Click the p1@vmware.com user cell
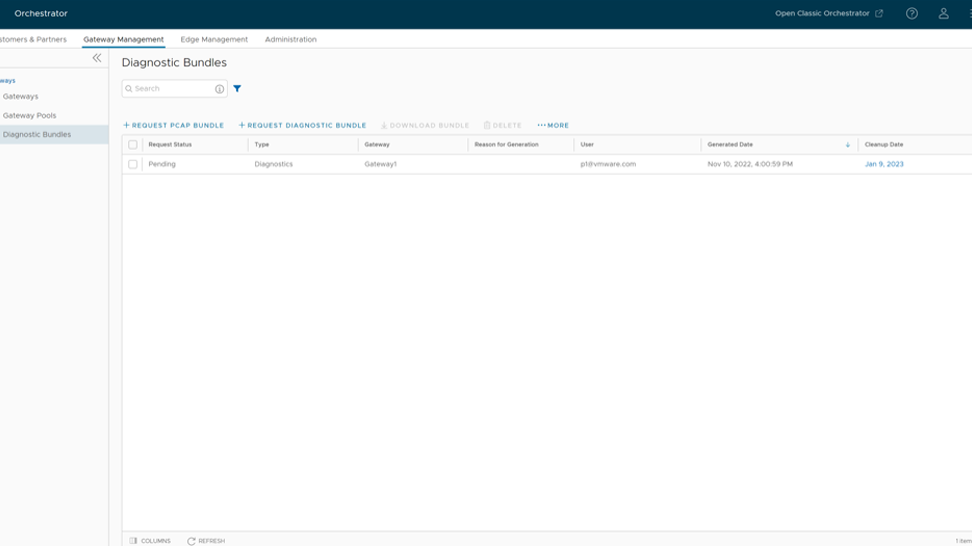The width and height of the screenshot is (972, 546). pos(608,164)
